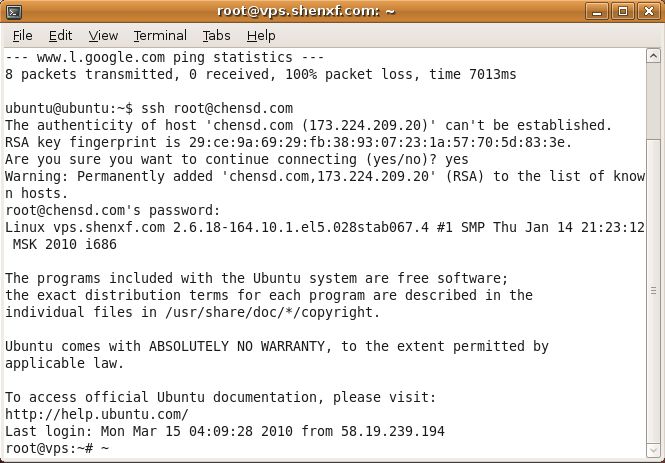Close the terminal window

click(x=648, y=11)
